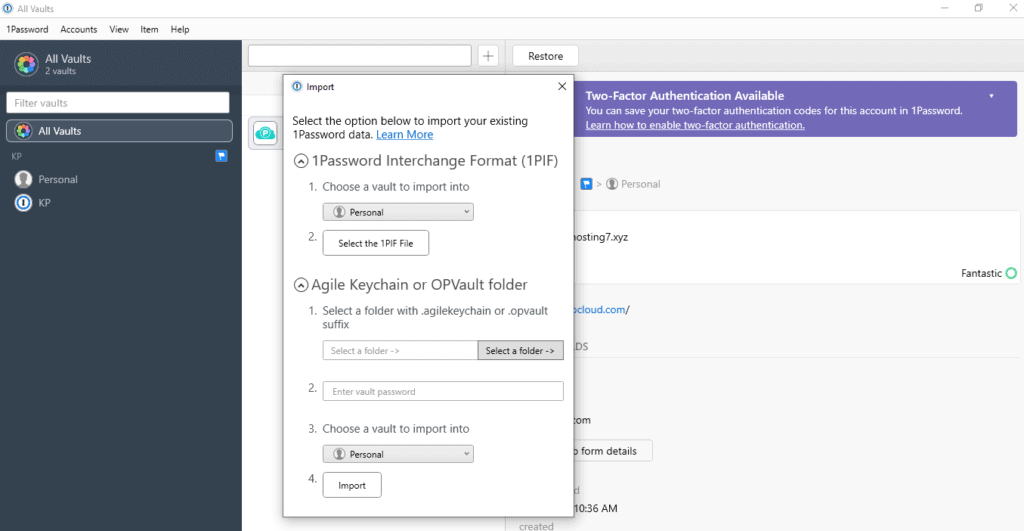Viewport: 1024px width, 531px height.
Task: Collapse the 1Password Interchange Format section
Action: [300, 161]
